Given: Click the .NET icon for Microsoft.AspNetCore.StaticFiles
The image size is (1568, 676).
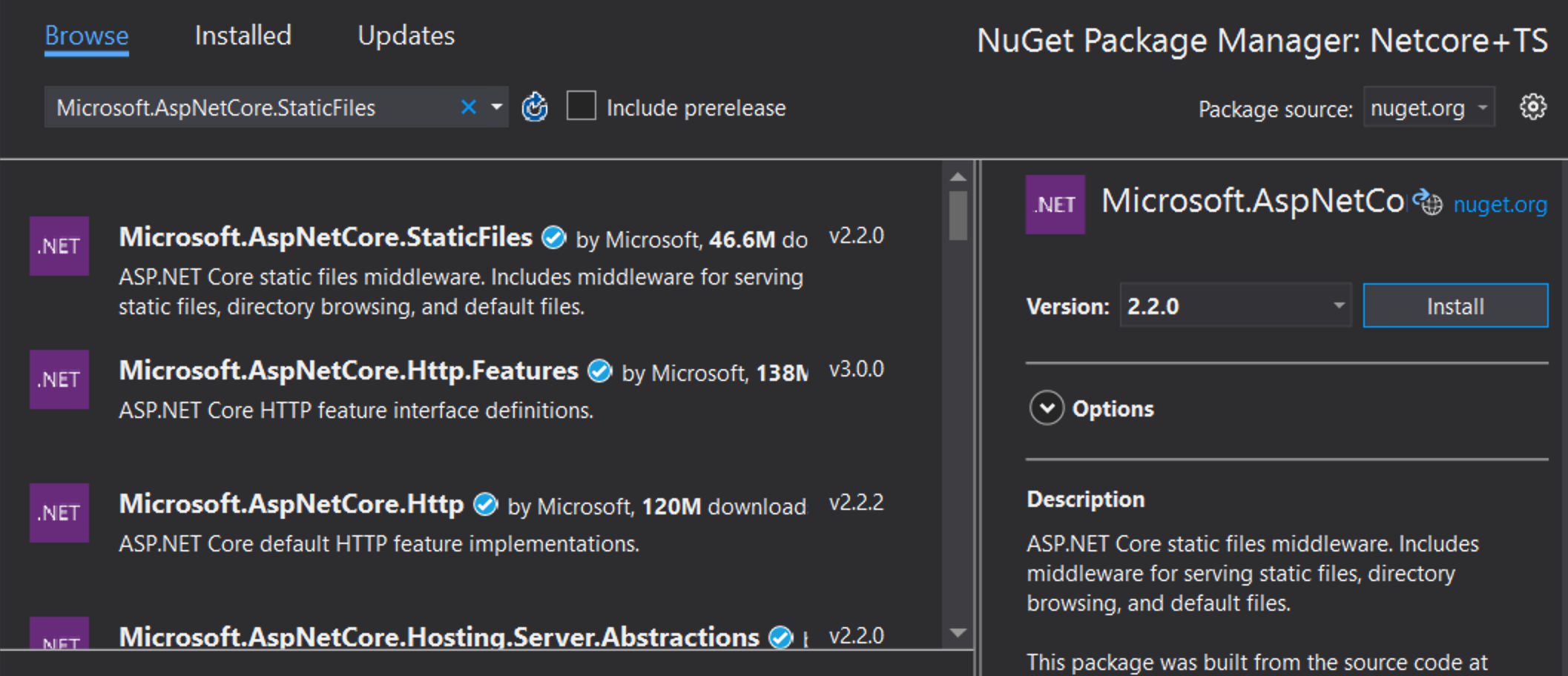Looking at the screenshot, I should [x=59, y=246].
